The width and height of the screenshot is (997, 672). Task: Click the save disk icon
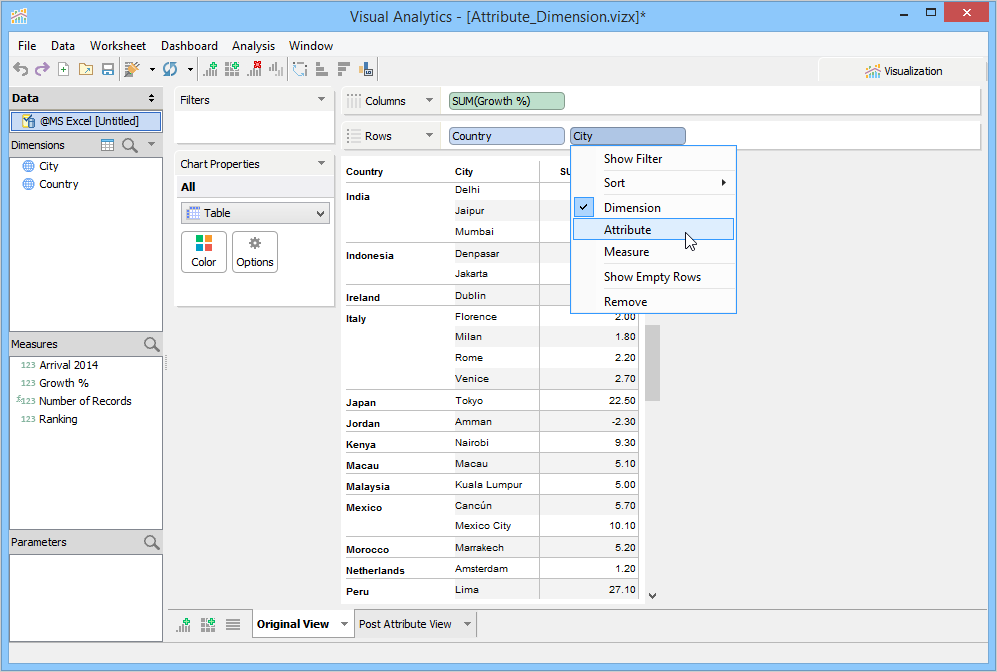[x=108, y=69]
